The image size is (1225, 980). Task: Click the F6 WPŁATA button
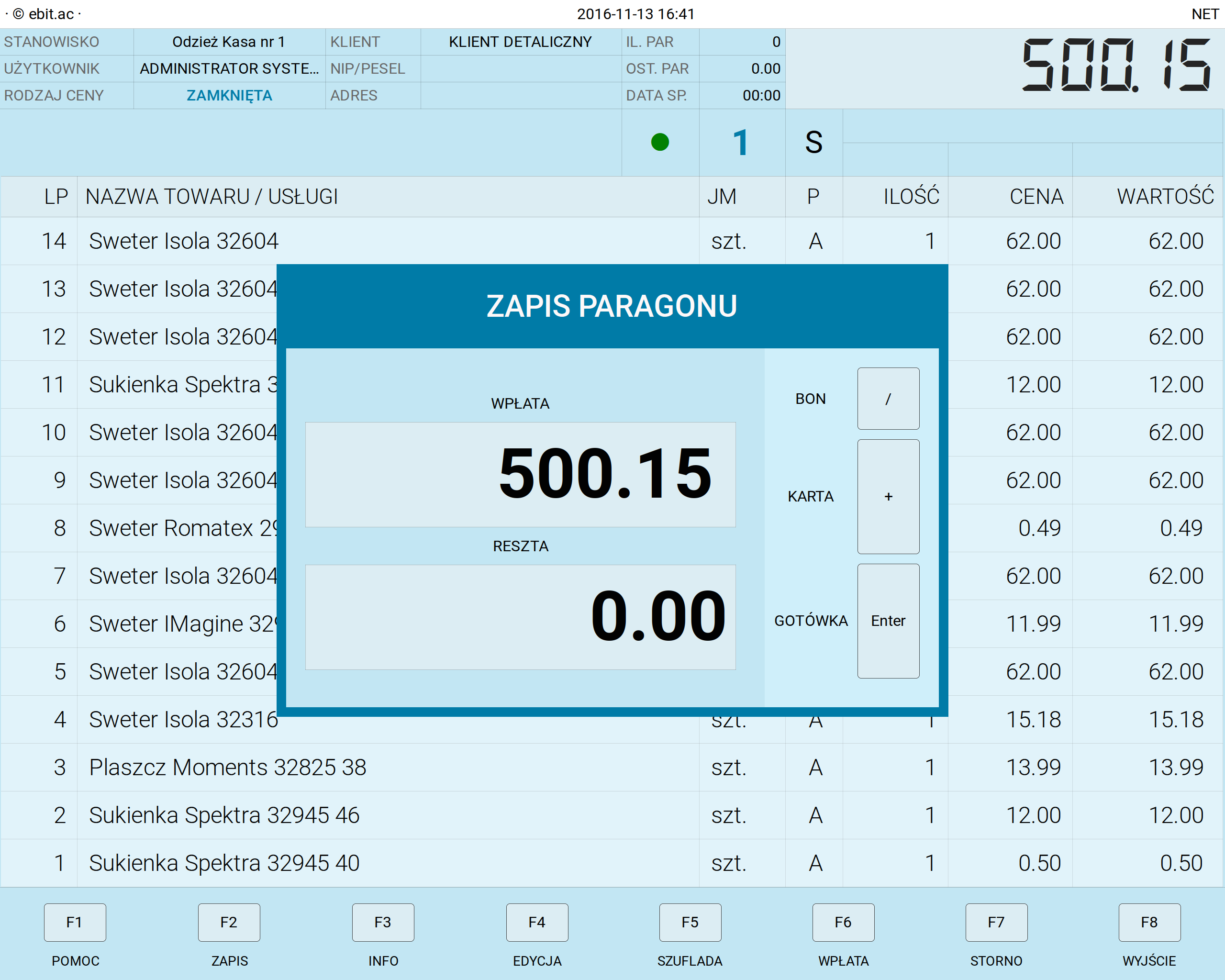tap(843, 922)
